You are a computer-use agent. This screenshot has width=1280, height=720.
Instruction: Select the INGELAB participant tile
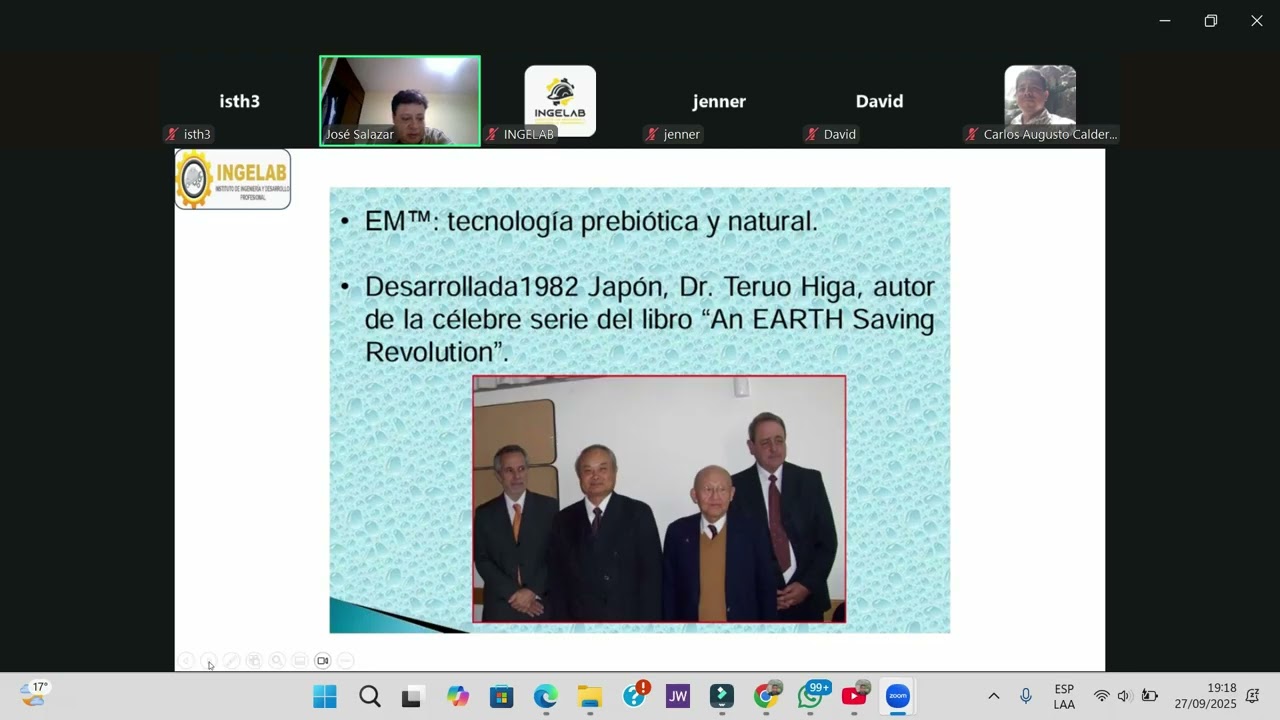pos(560,101)
